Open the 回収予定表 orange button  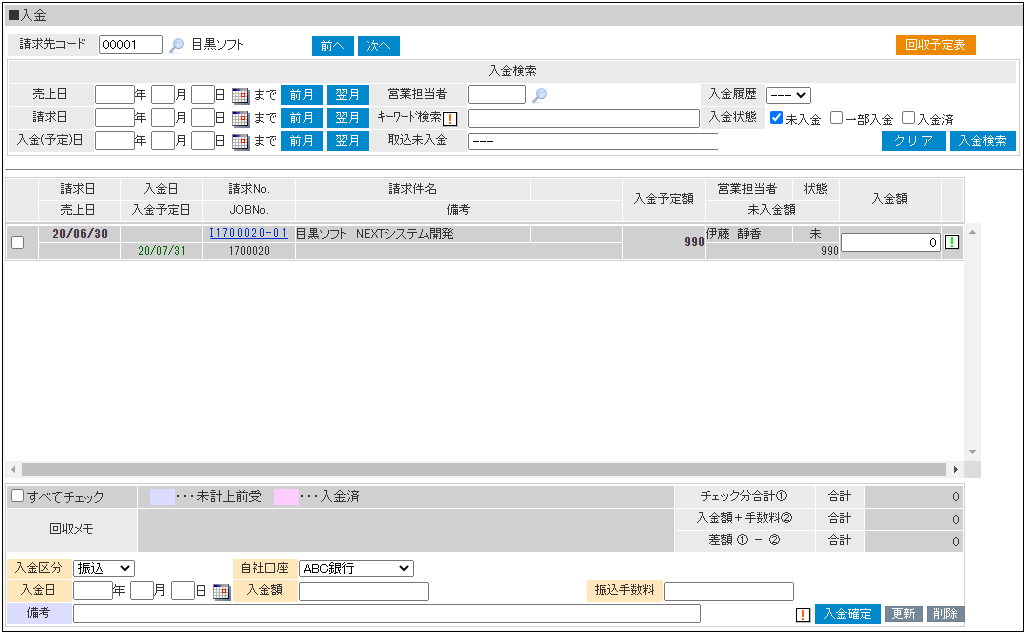[935, 44]
